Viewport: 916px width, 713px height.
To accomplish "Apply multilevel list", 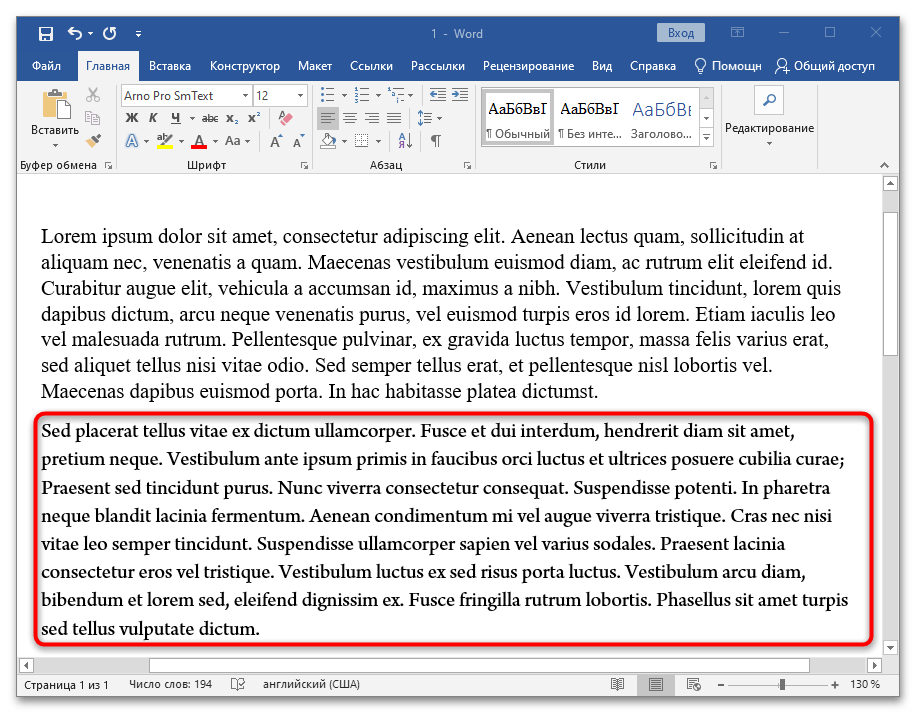I will pyautogui.click(x=396, y=95).
